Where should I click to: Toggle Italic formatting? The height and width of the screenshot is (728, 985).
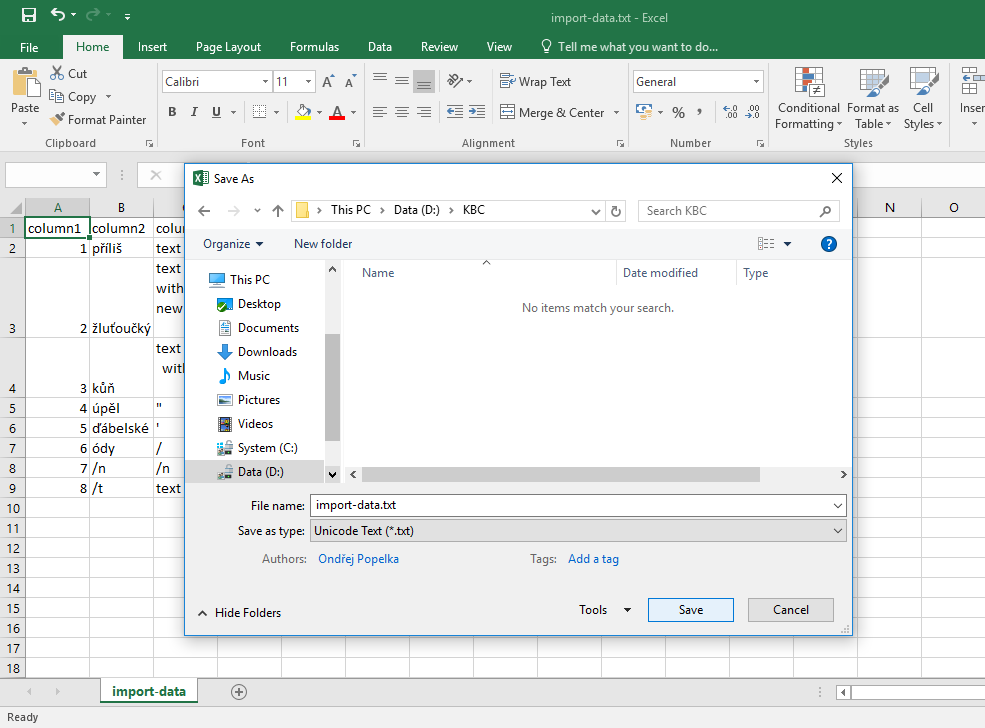click(194, 112)
